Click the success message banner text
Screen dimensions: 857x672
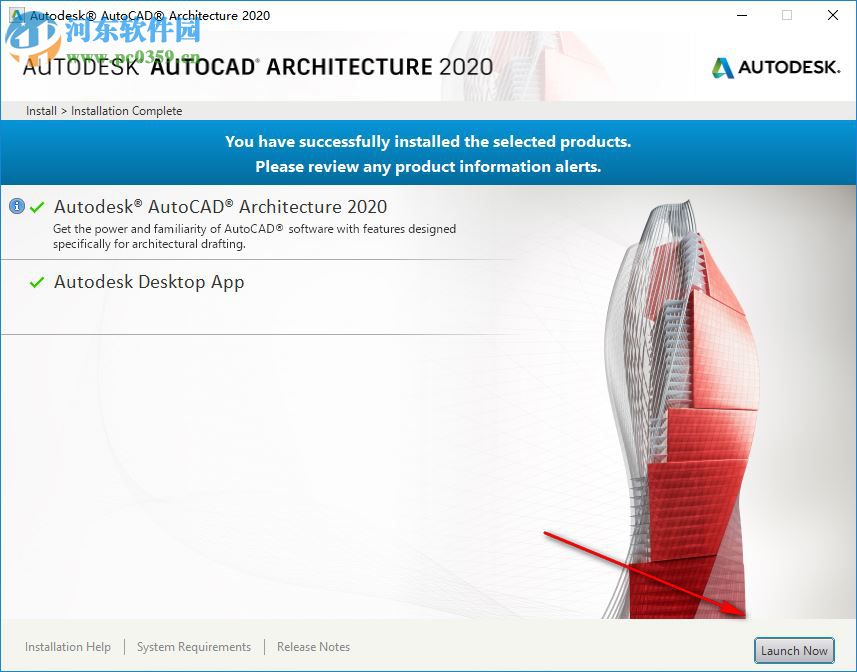428,153
